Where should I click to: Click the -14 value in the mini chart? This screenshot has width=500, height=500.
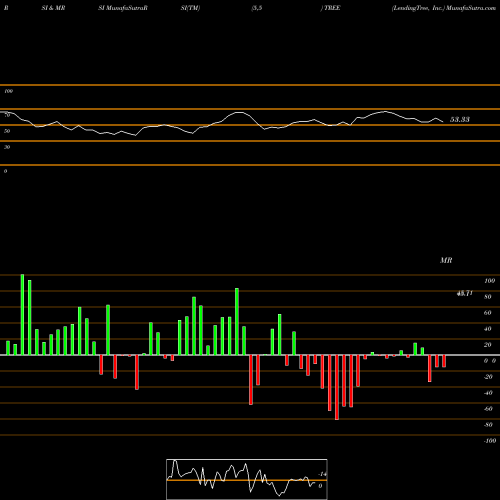[322, 474]
